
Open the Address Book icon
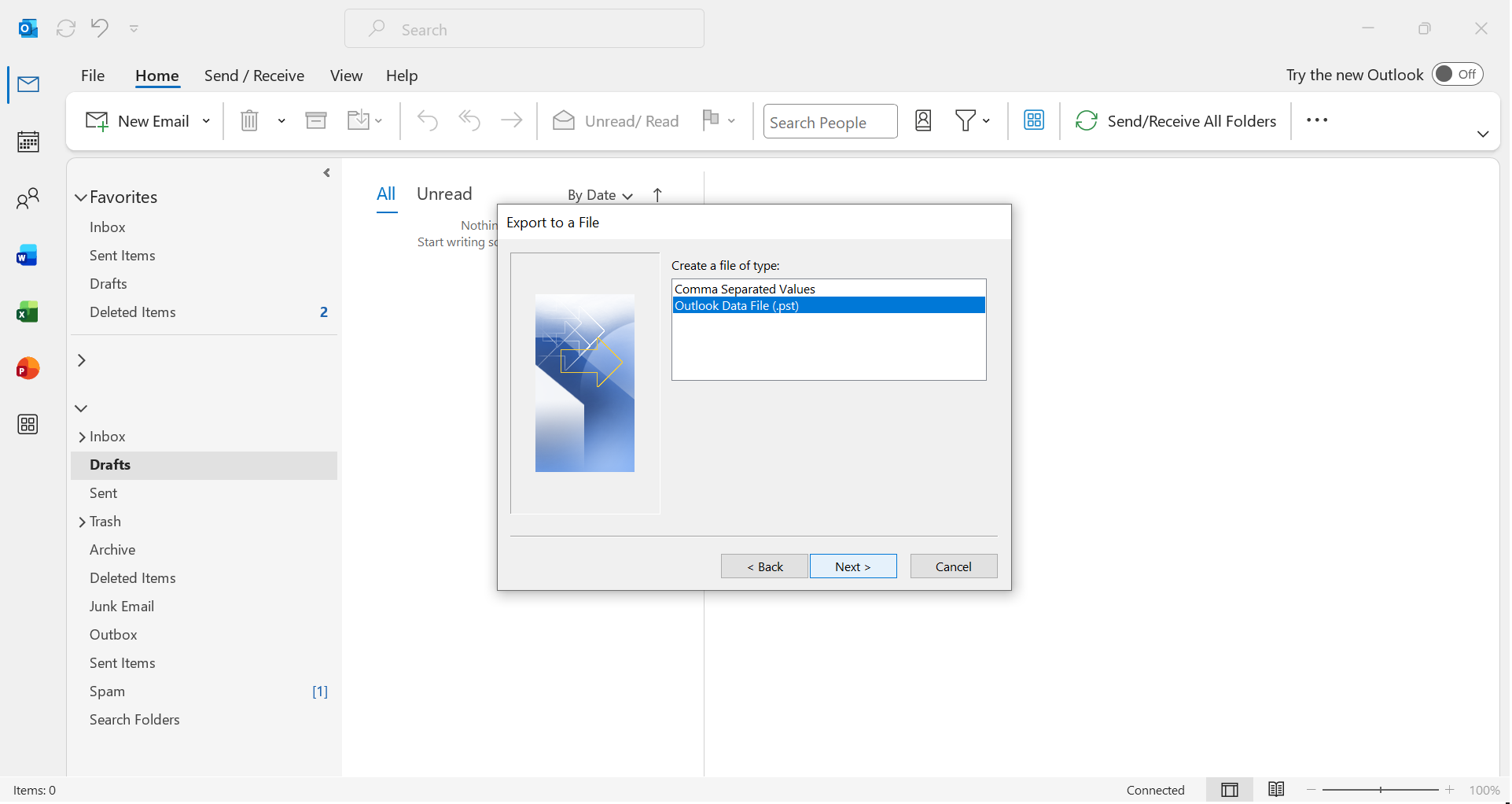click(x=923, y=120)
